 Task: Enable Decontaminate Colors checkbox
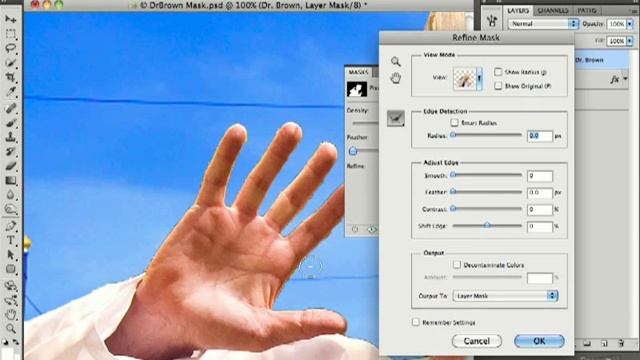click(x=457, y=265)
